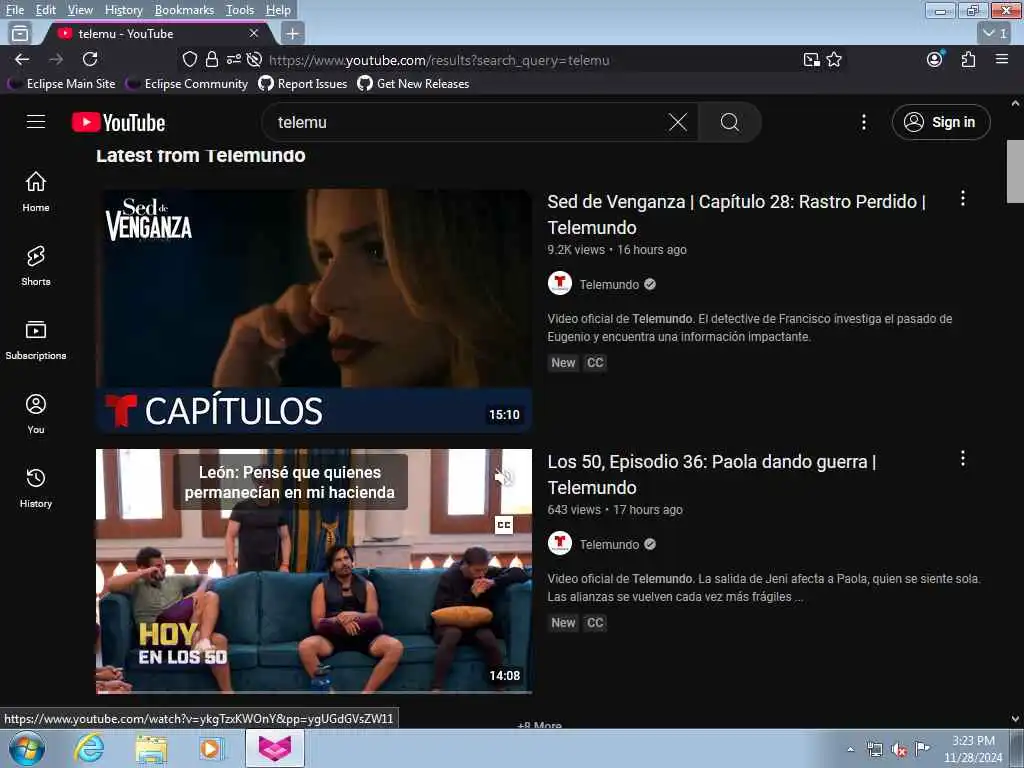The width and height of the screenshot is (1024, 768).
Task: Open Los 50, Episodio 36 title link
Action: click(711, 474)
